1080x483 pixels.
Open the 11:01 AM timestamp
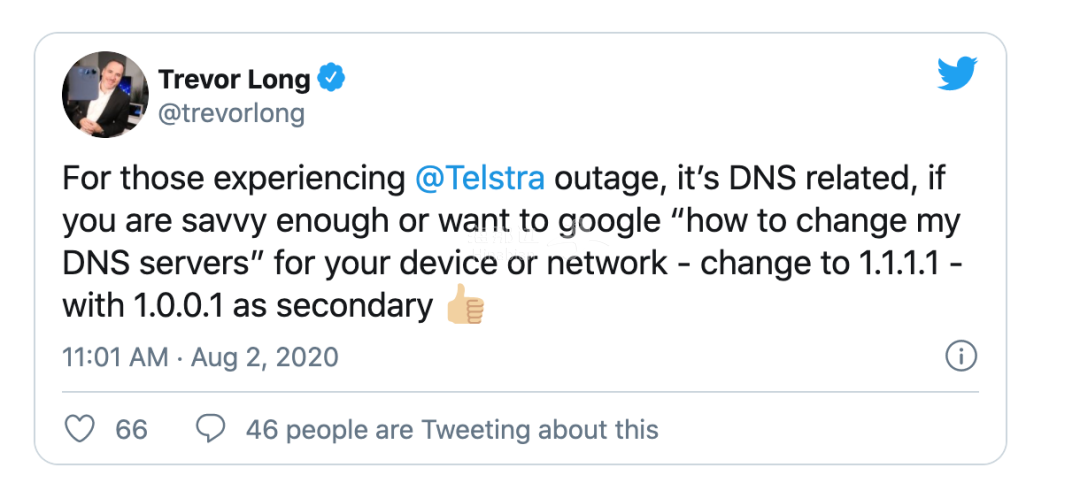pyautogui.click(x=115, y=357)
